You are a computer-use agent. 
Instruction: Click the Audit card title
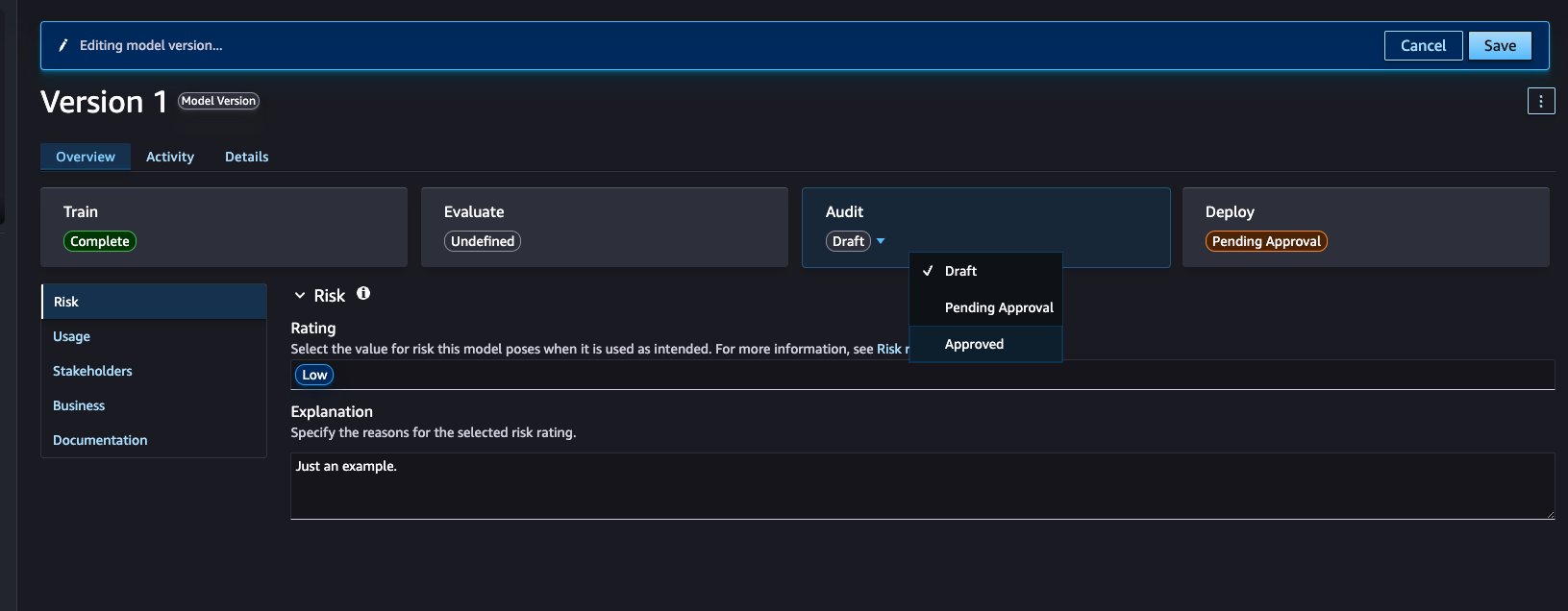click(844, 211)
